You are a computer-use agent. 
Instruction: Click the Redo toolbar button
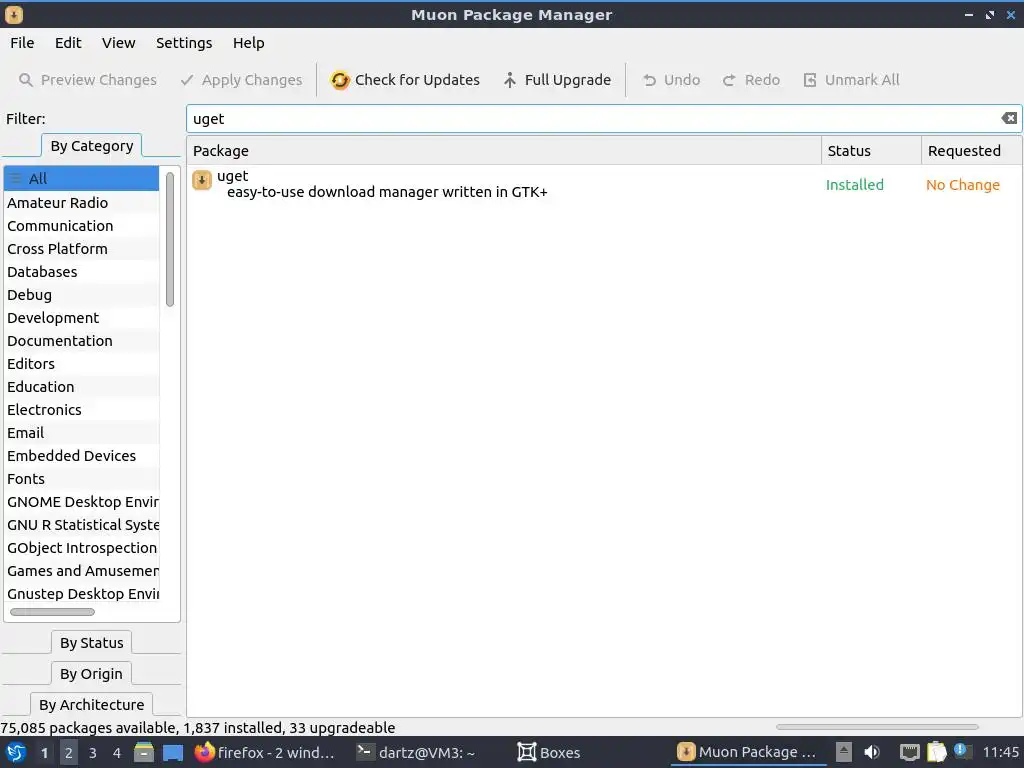pos(752,80)
